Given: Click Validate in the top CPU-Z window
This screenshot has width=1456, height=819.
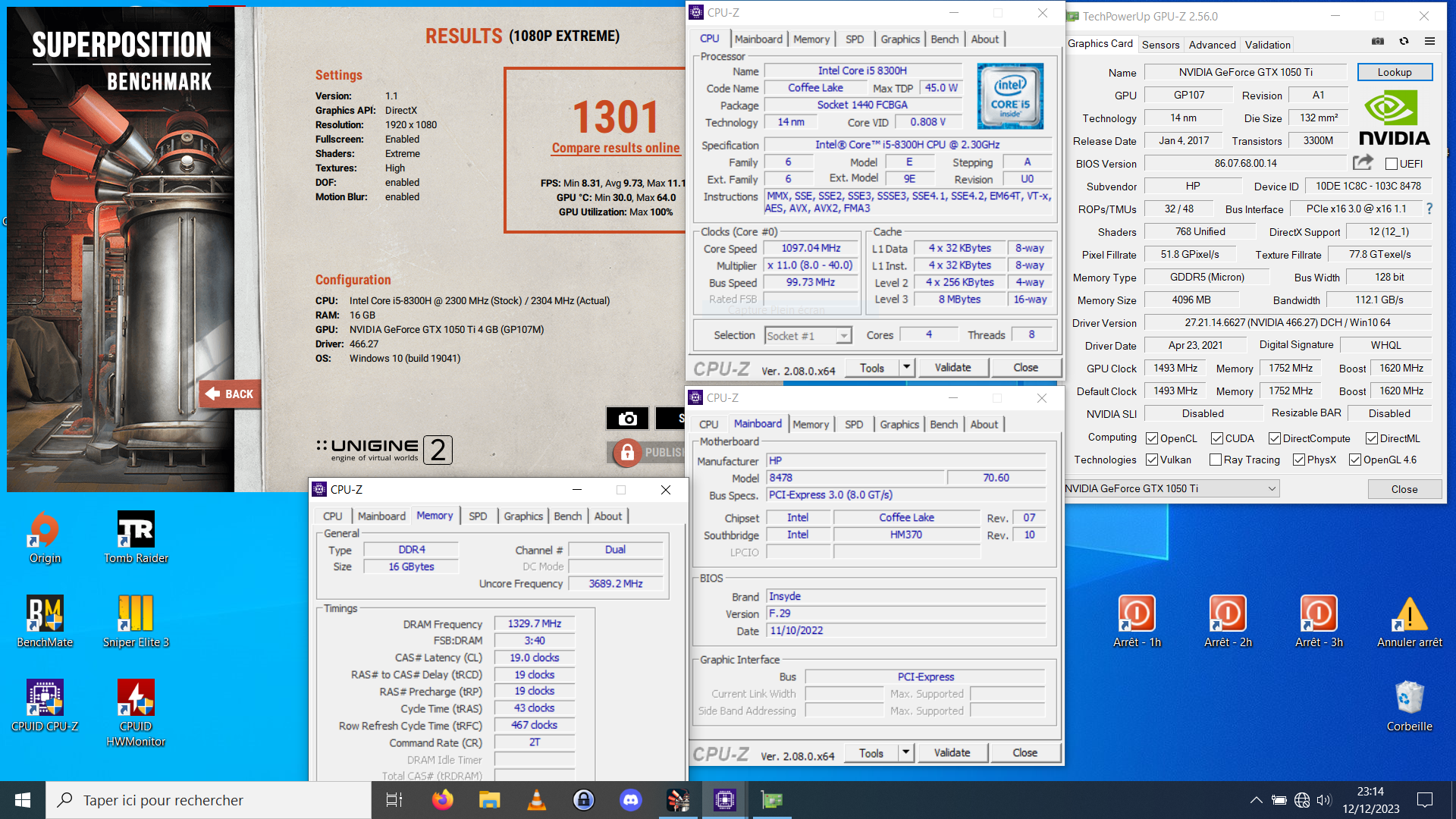Looking at the screenshot, I should click(x=952, y=367).
